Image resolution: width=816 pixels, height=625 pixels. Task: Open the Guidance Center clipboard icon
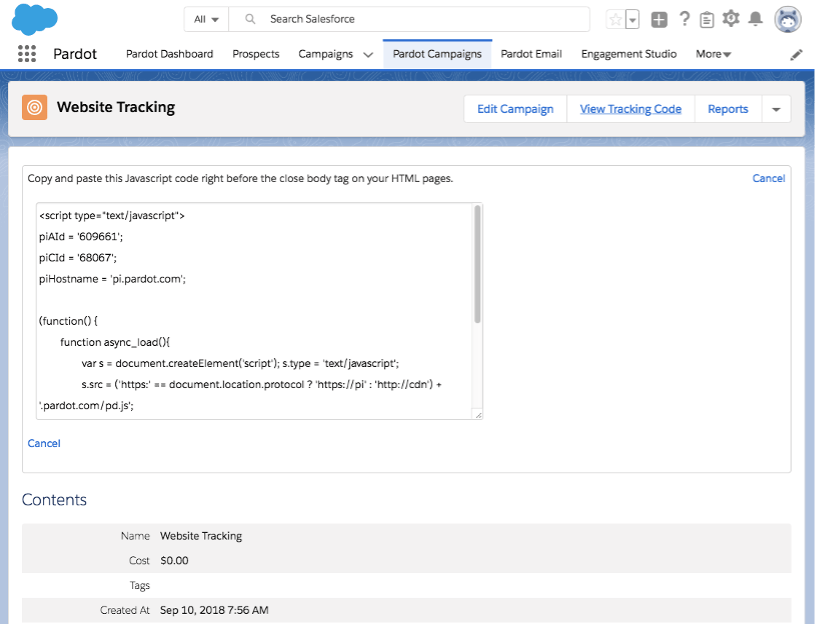tap(707, 19)
